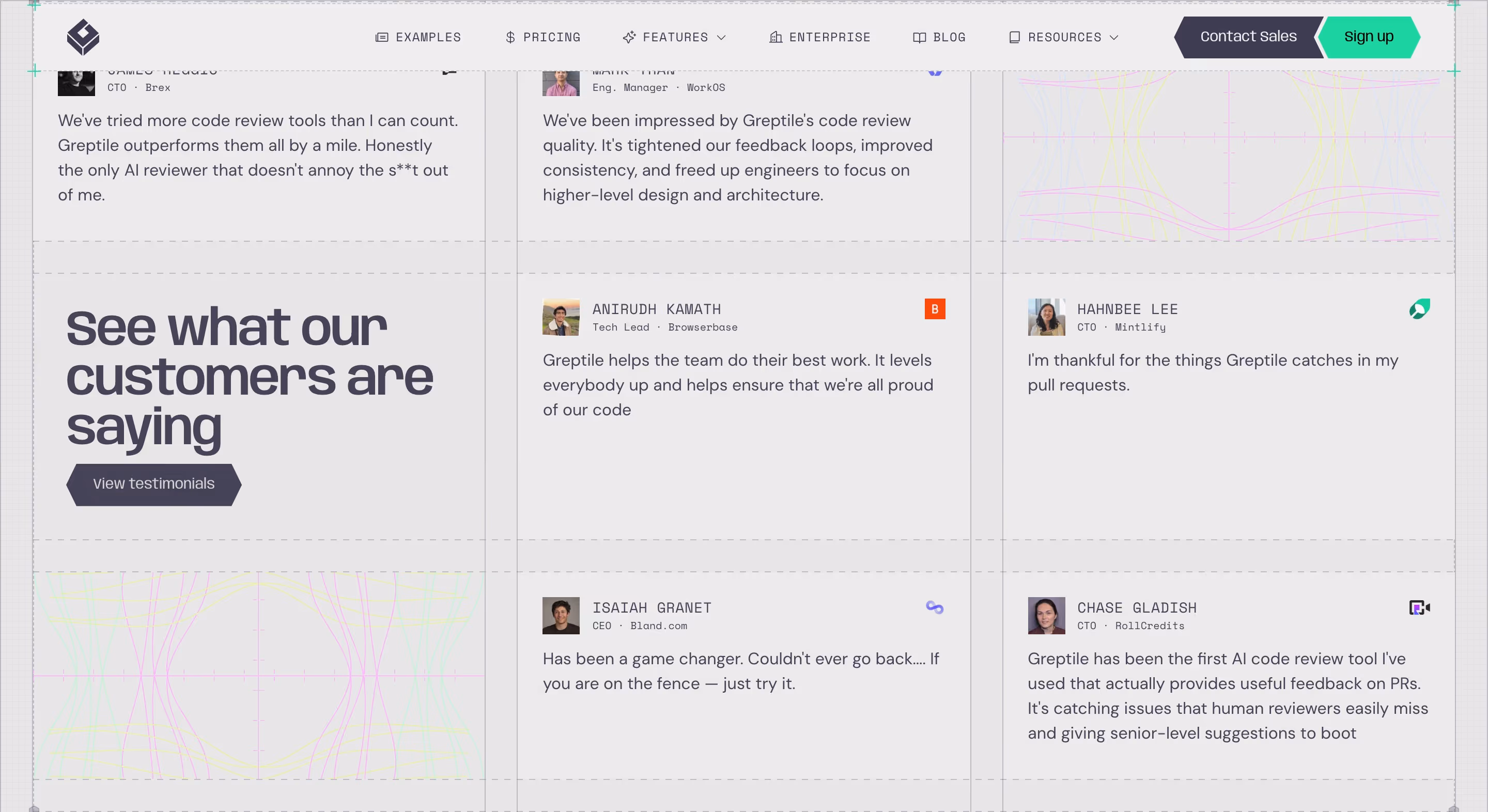Click the Mintlify green leaf logo icon

point(1419,309)
